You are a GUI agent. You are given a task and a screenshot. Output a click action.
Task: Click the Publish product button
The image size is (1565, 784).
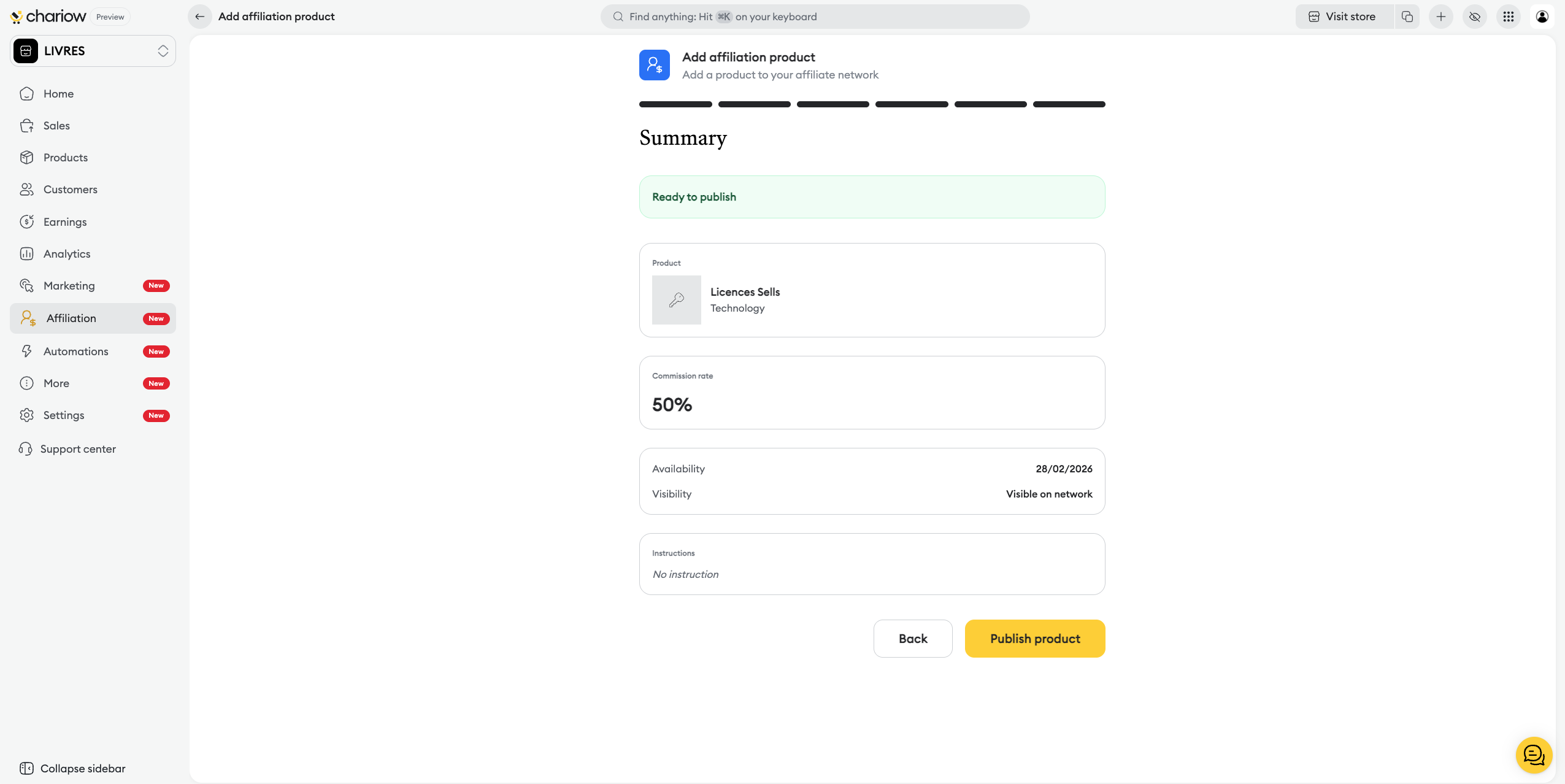coord(1034,639)
